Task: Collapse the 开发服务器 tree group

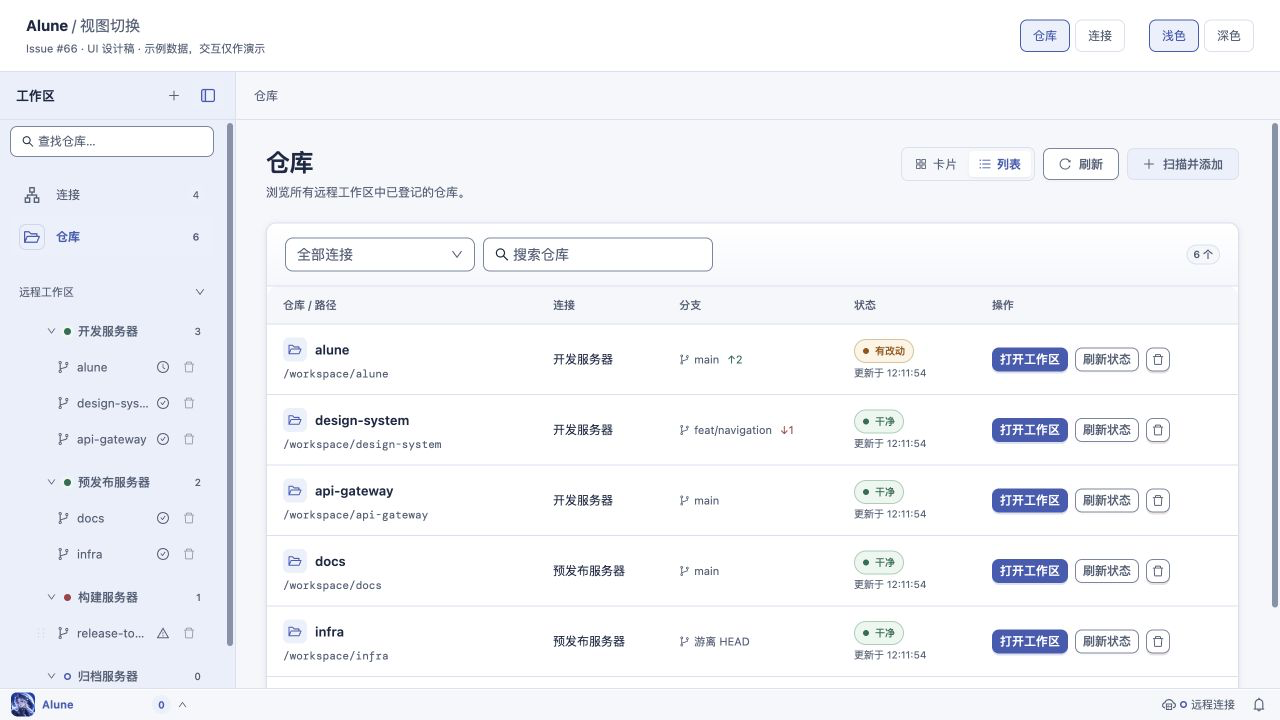Action: click(x=52, y=331)
